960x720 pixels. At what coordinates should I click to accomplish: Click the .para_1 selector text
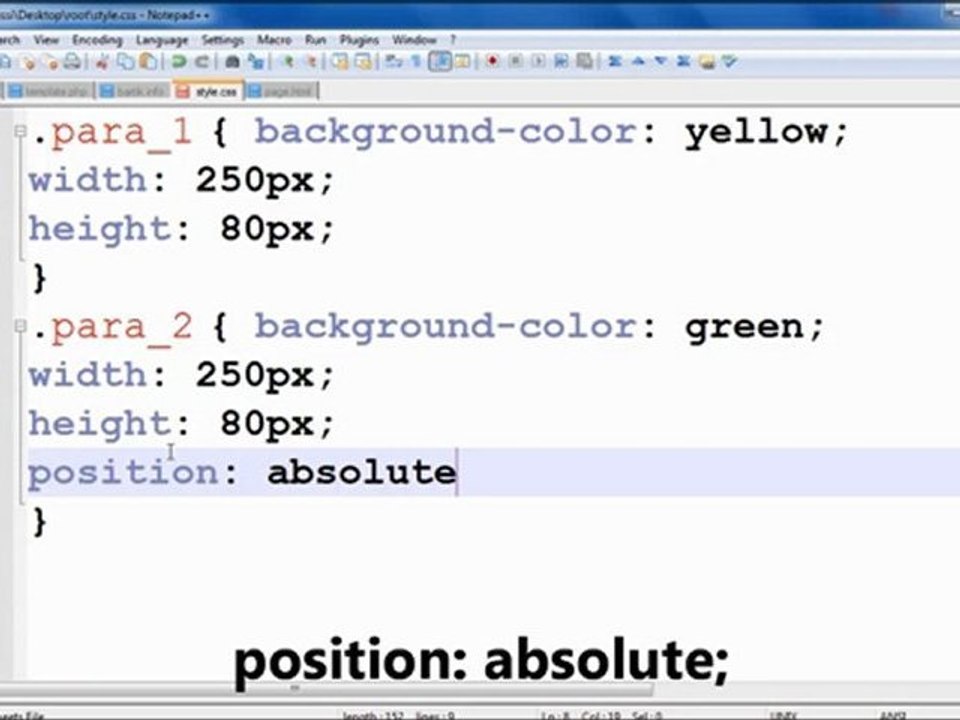click(x=113, y=133)
